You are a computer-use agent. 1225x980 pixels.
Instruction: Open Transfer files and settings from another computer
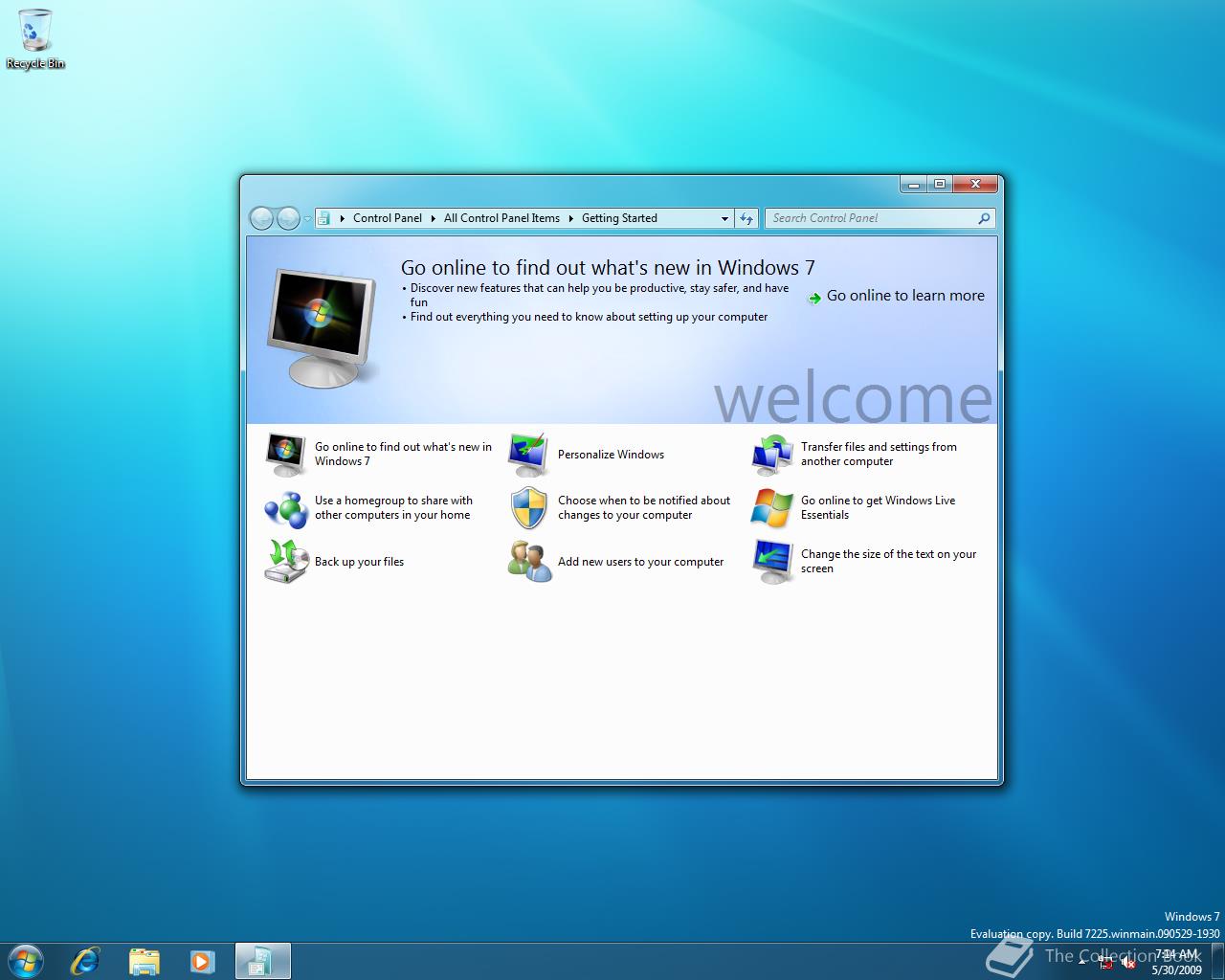click(x=879, y=454)
